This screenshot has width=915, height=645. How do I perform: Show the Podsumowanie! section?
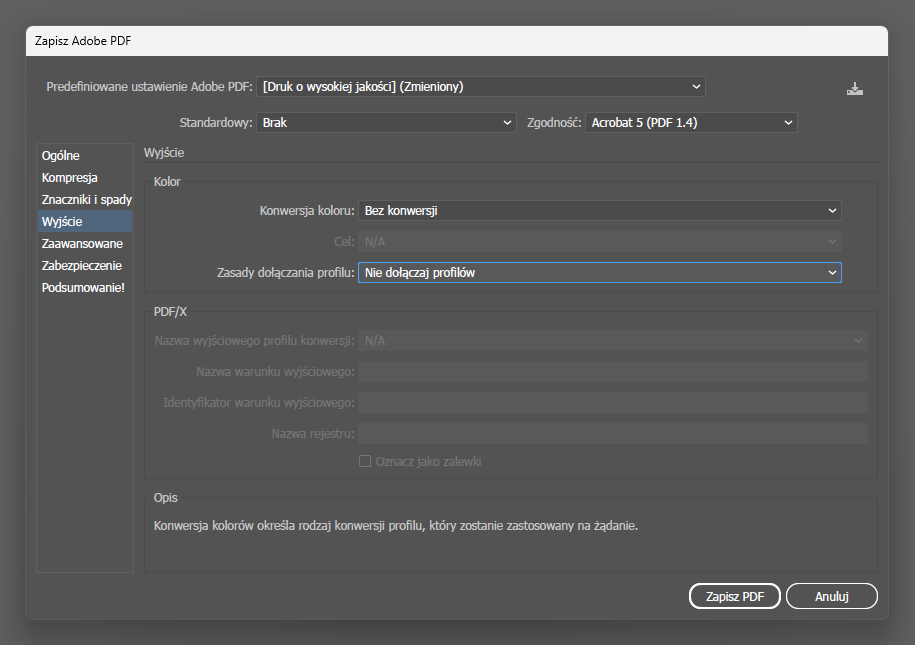[x=83, y=288]
